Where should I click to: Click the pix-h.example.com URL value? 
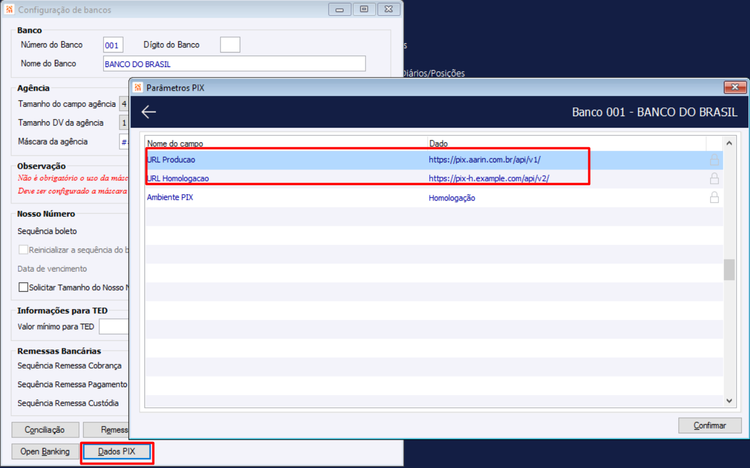coord(489,178)
